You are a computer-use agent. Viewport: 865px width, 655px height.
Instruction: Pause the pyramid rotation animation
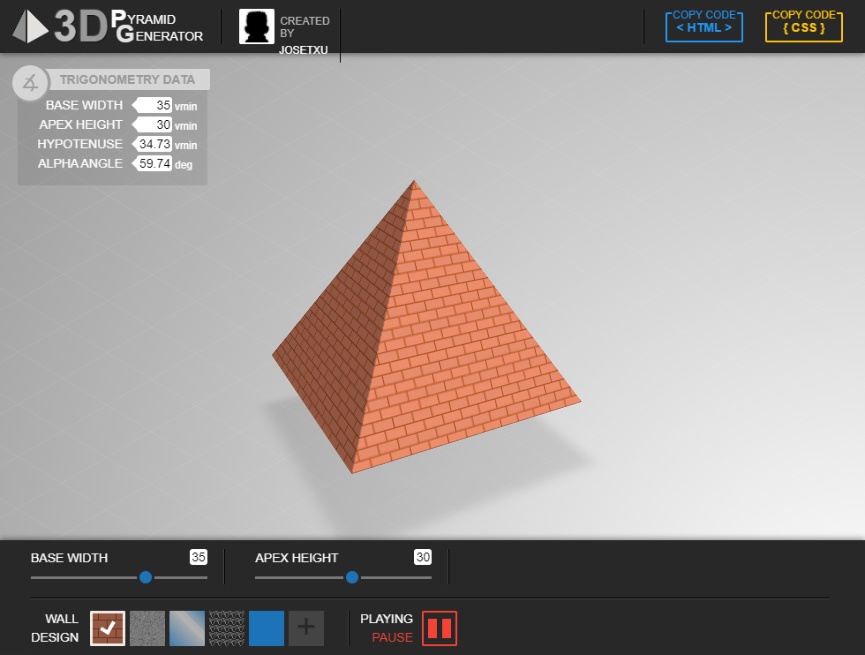coord(439,628)
